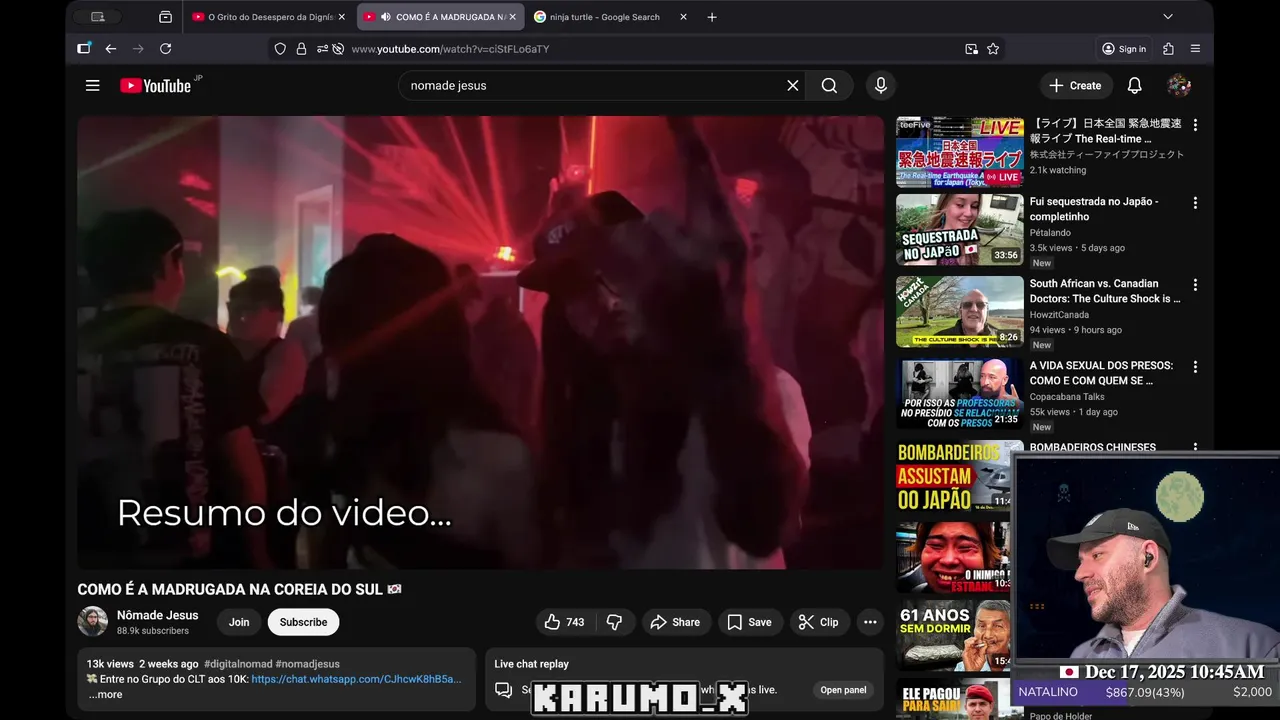
Task: Reload the page in browser
Action: pos(166,49)
